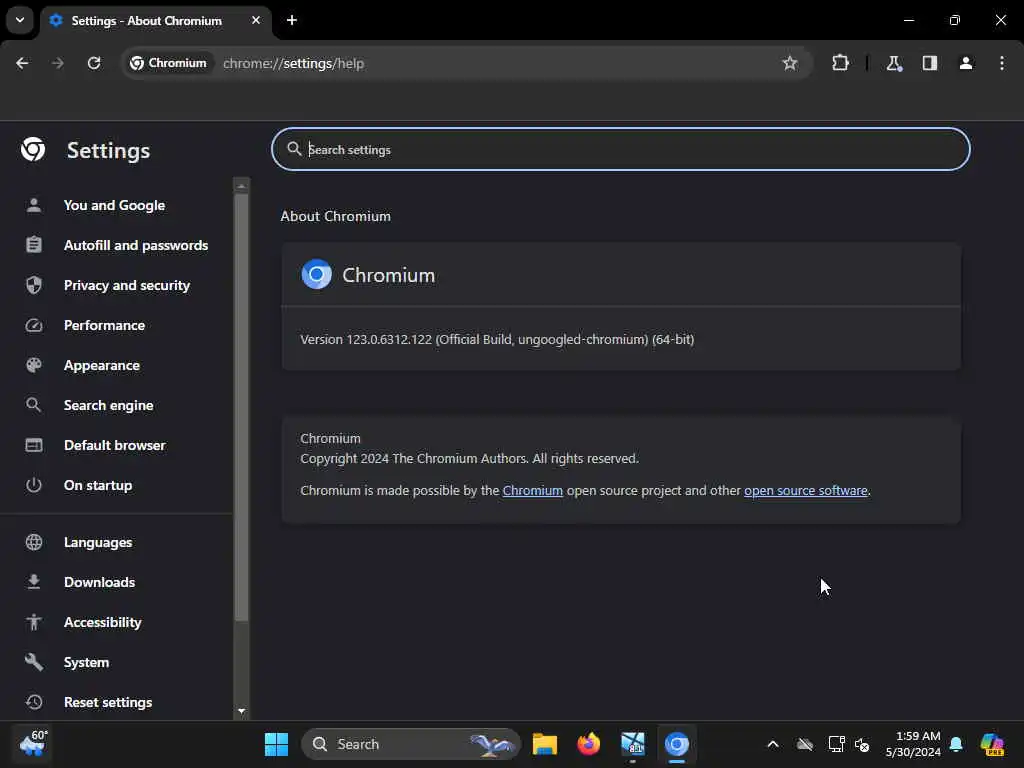Click the open source software link
1024x768 pixels.
(x=805, y=490)
